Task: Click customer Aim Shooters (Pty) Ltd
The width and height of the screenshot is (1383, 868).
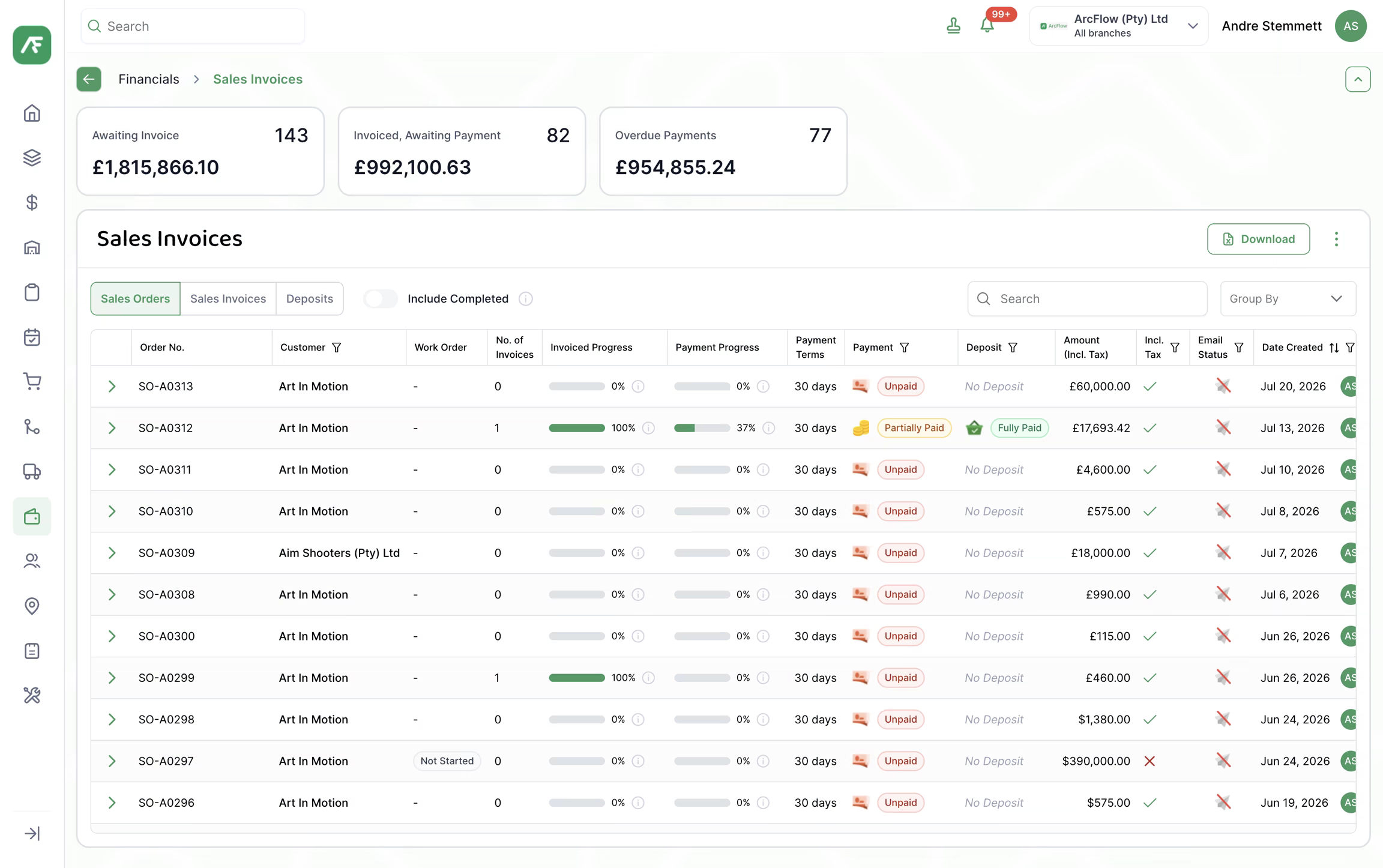Action: [339, 553]
